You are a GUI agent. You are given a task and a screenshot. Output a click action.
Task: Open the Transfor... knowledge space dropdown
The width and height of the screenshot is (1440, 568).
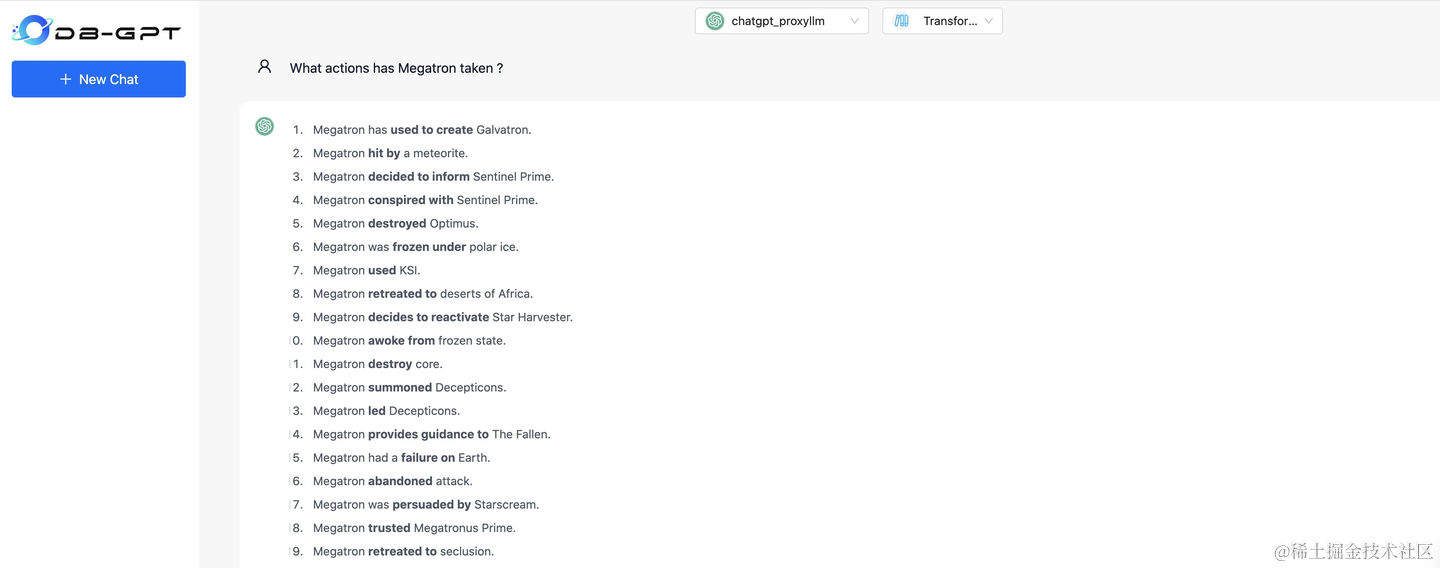[x=942, y=21]
